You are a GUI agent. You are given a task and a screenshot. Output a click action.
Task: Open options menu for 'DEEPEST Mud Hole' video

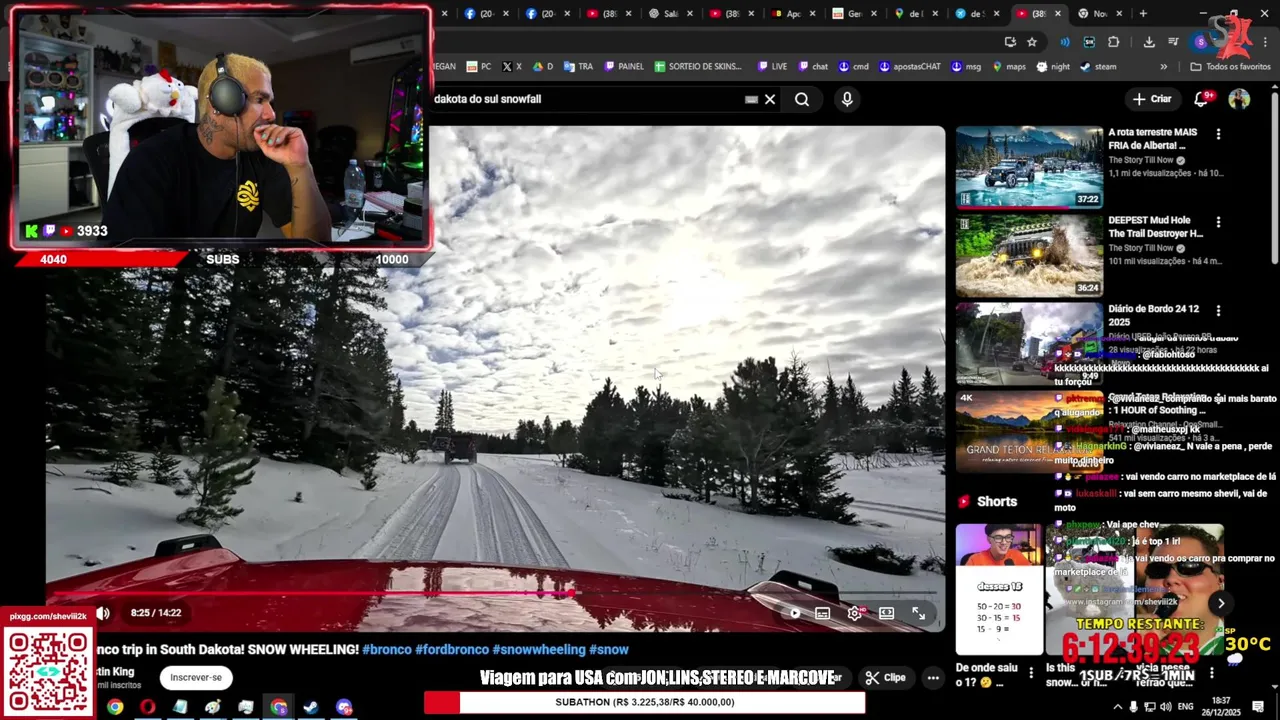(x=1218, y=222)
